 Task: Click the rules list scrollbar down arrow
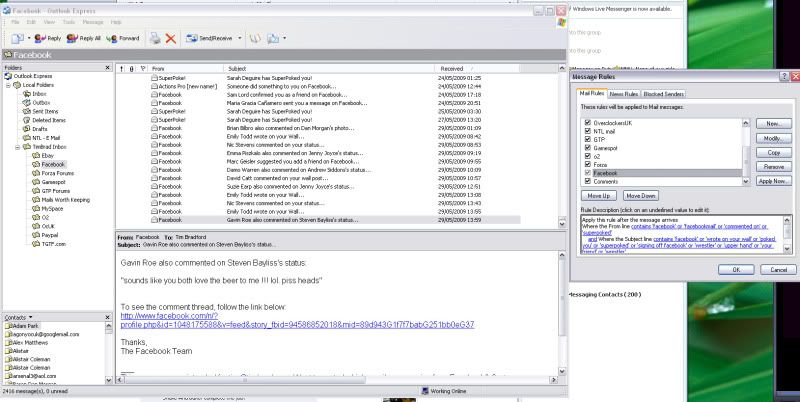(x=746, y=181)
